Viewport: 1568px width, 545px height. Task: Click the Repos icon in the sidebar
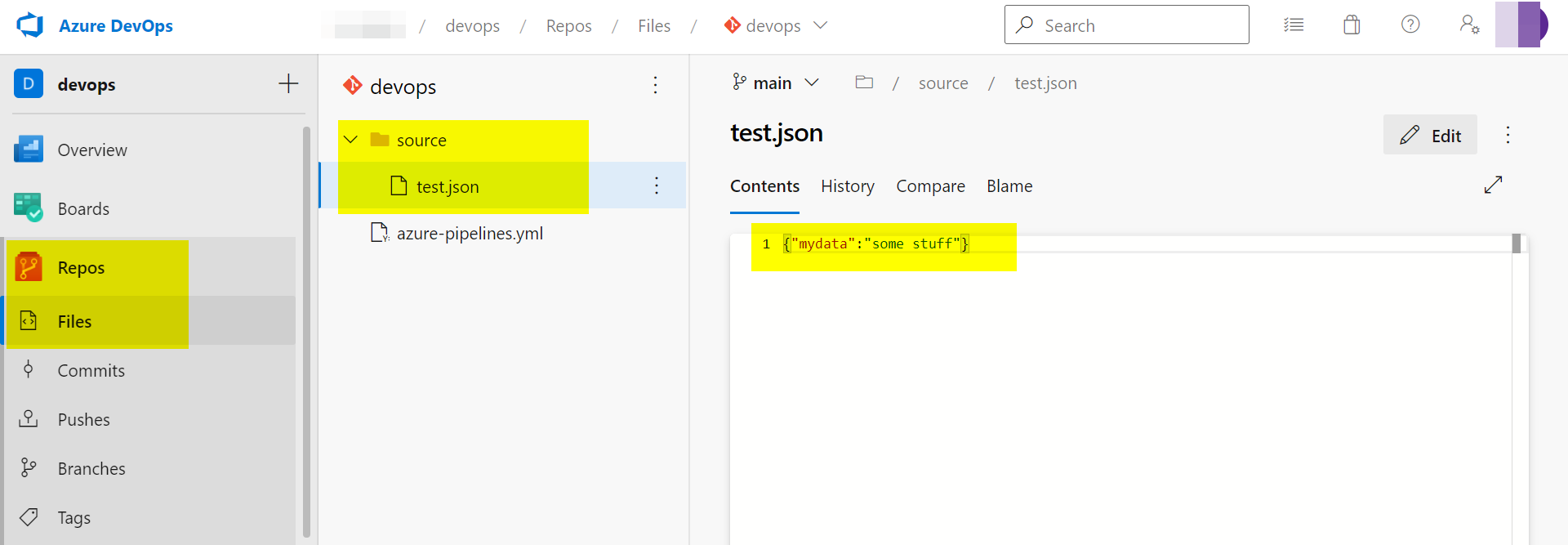(29, 267)
